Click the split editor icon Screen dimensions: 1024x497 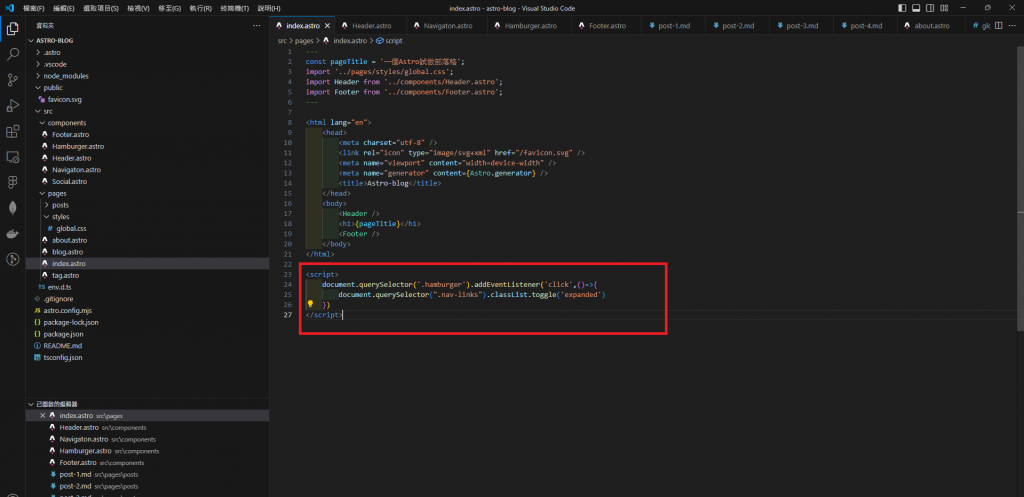[999, 25]
